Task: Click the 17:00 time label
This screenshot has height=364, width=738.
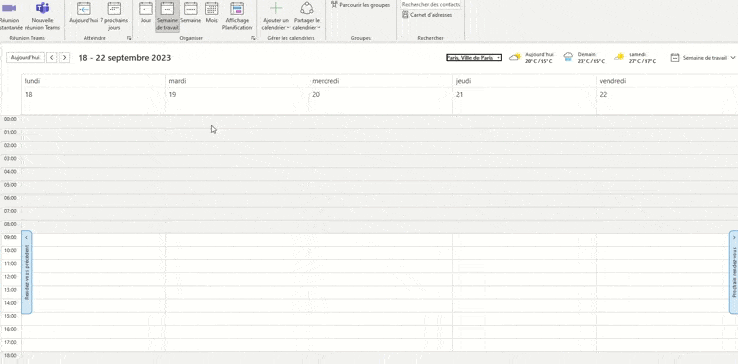Action: 10,342
